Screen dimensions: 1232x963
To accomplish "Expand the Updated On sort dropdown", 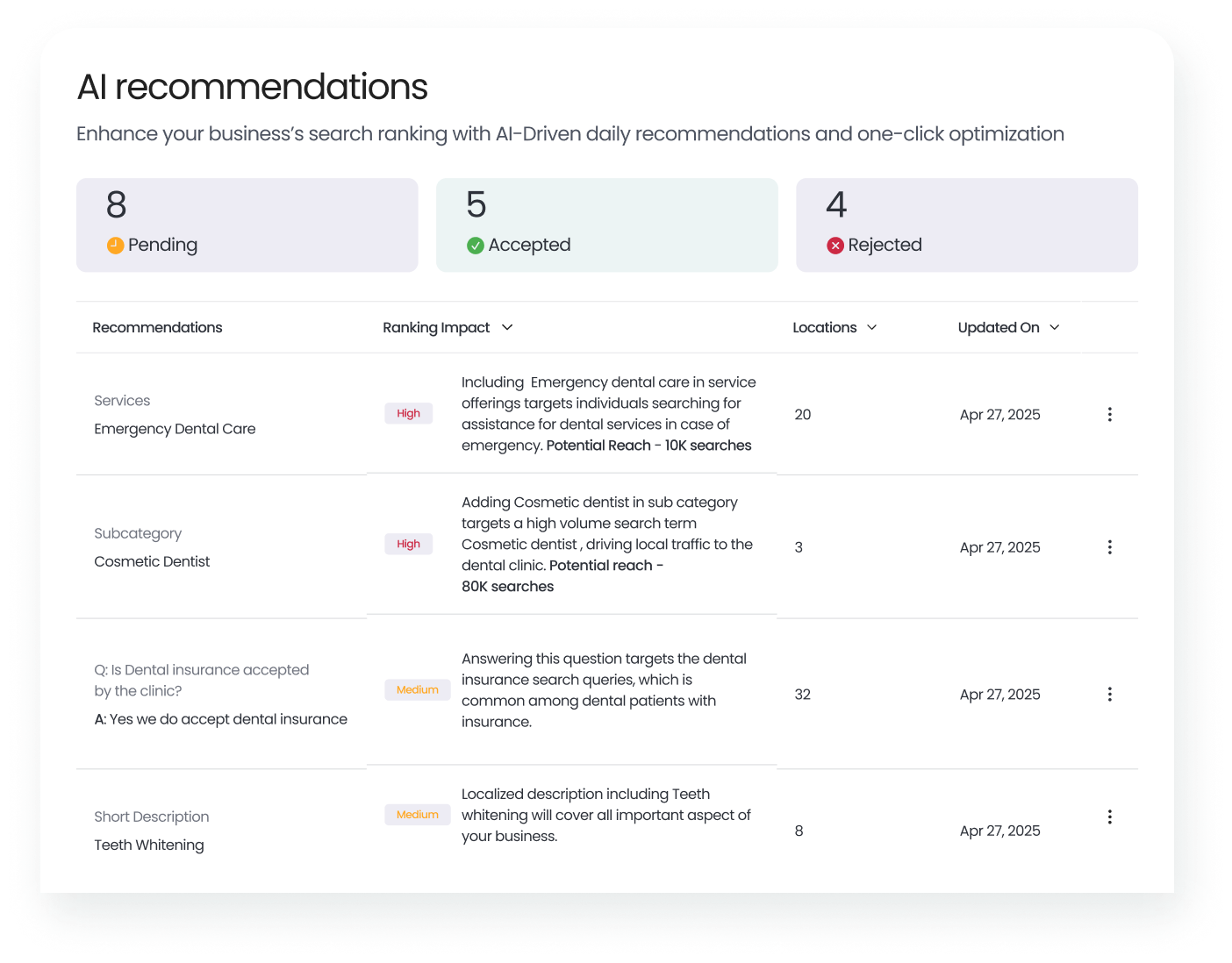I will 1054,327.
